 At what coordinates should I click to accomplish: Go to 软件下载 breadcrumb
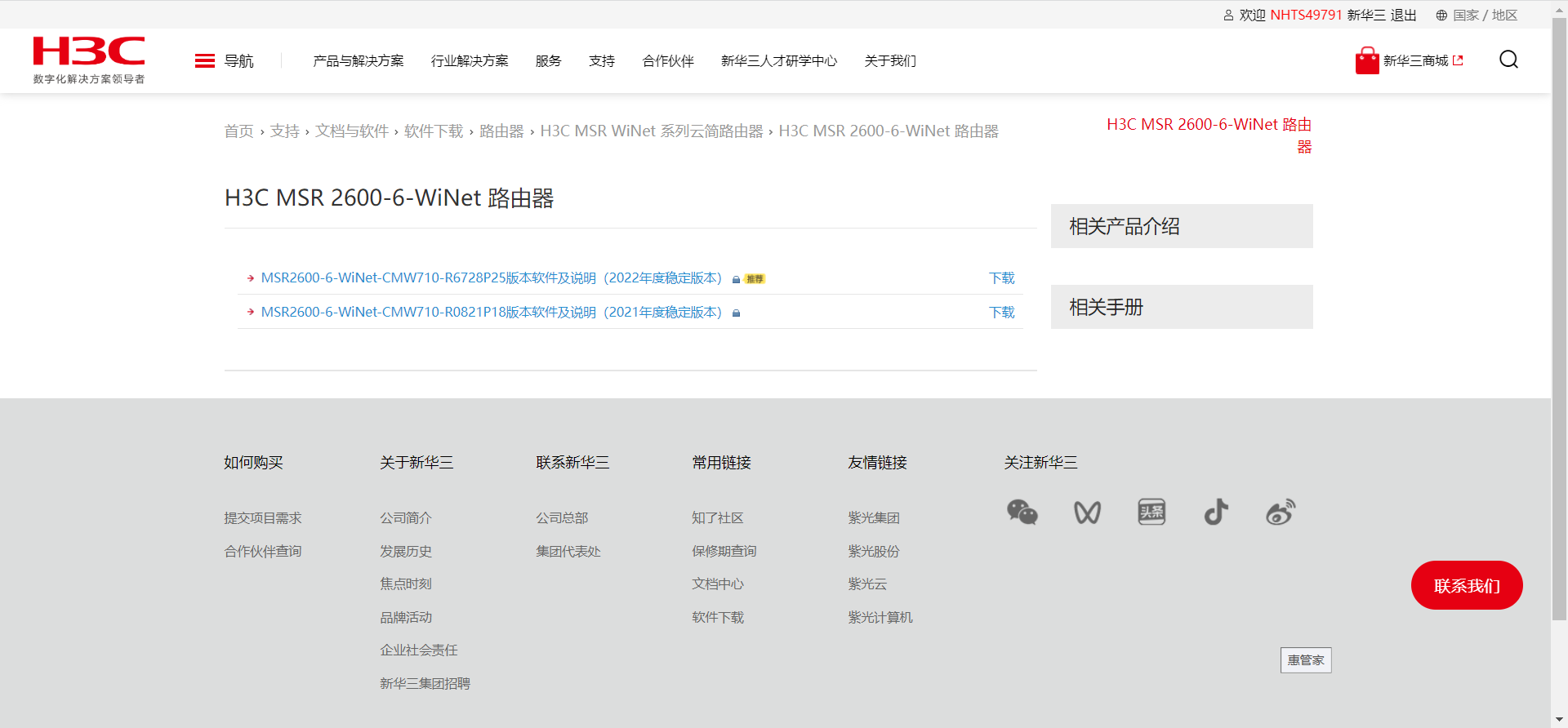[434, 131]
